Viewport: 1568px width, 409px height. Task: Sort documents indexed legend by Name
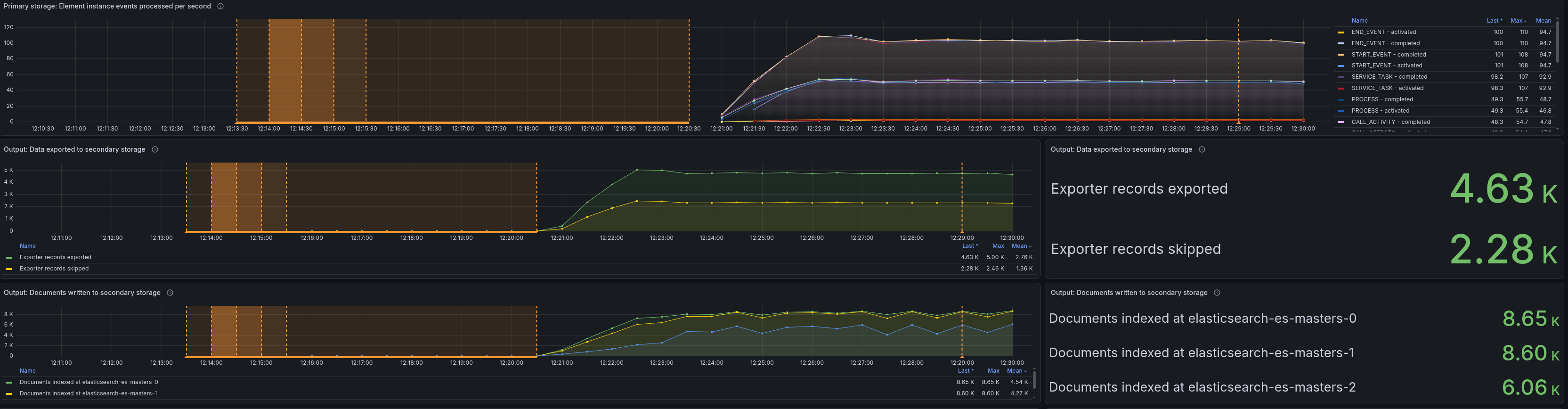point(27,371)
